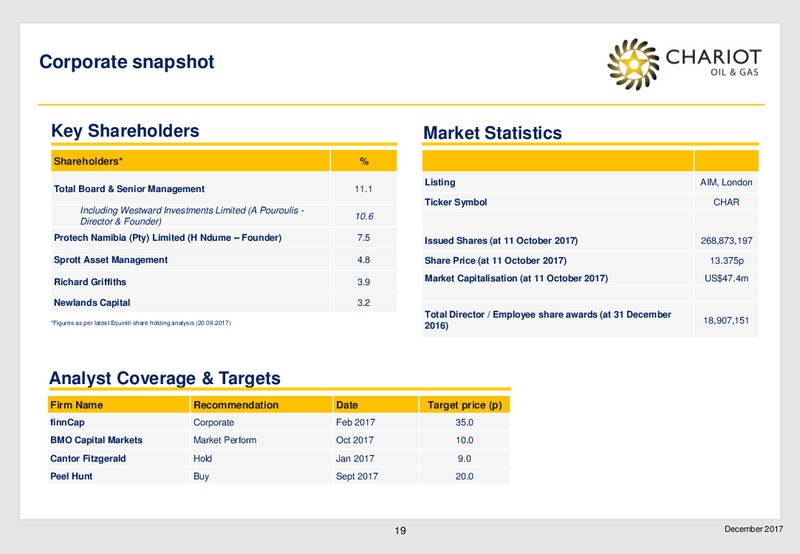Click the 11.1 percentage value

tap(363, 189)
